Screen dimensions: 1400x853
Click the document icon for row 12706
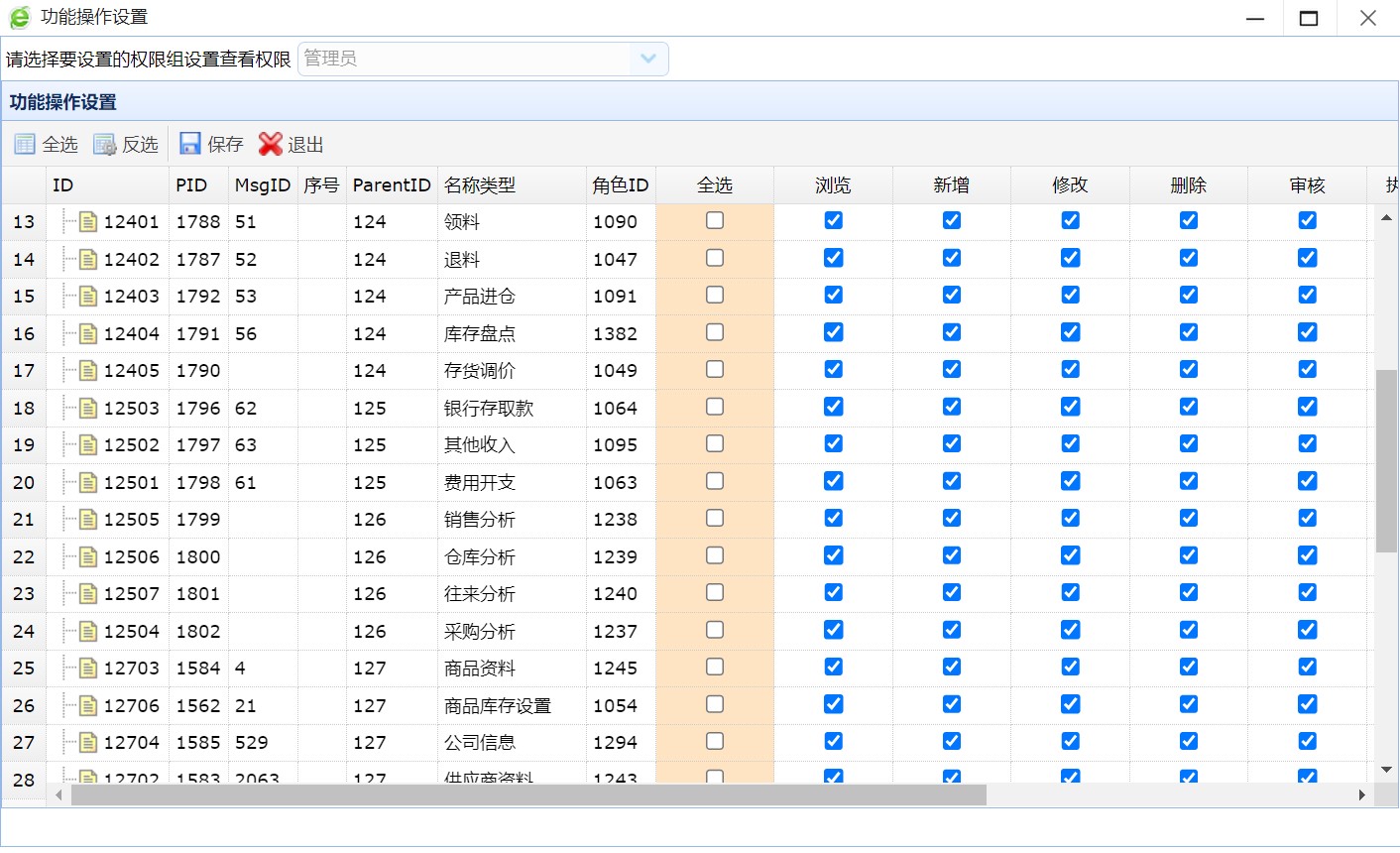click(x=88, y=705)
